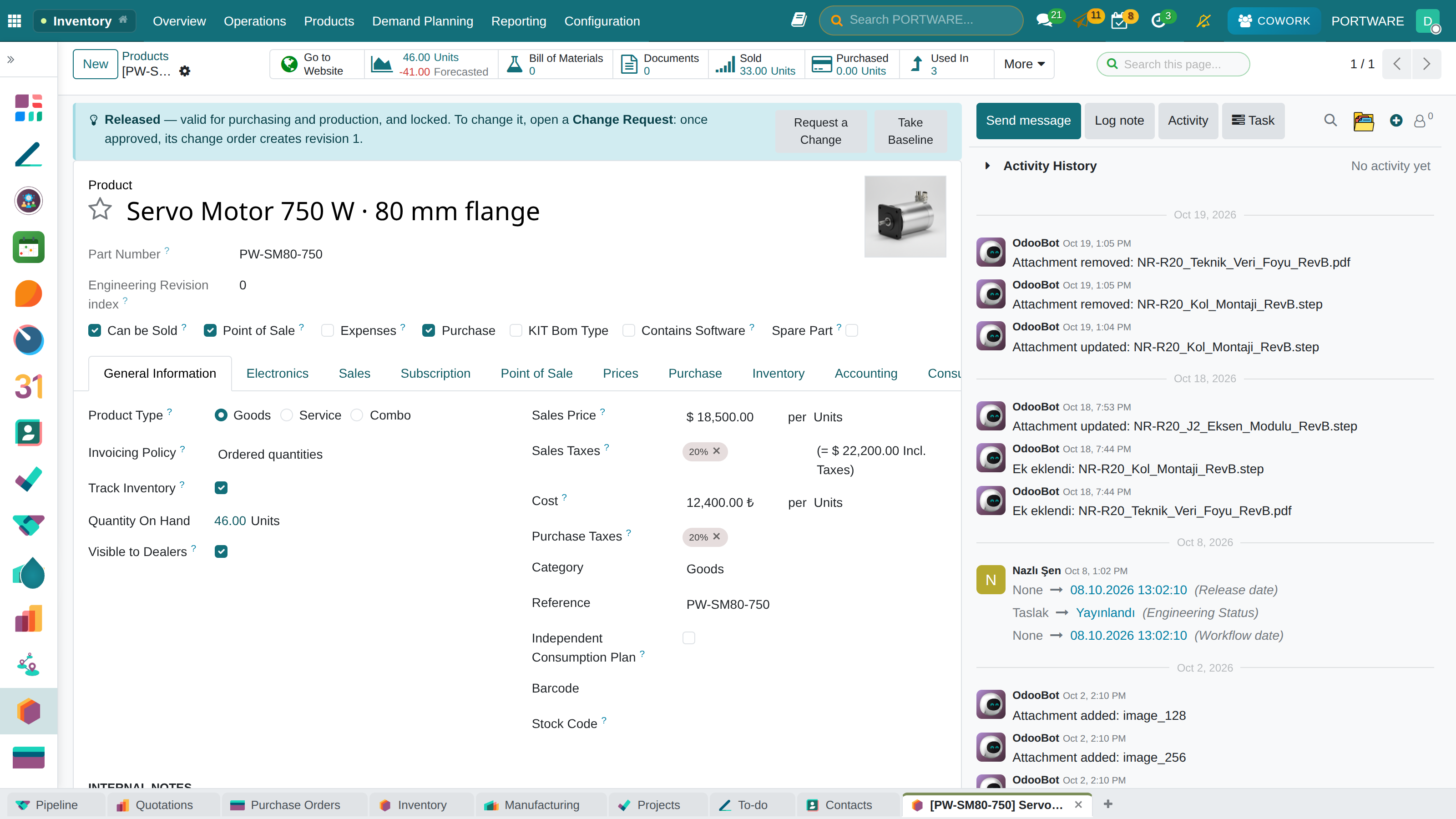Image resolution: width=1456 pixels, height=819 pixels.
Task: Open the More smart buttons dropdown
Action: 1024,64
